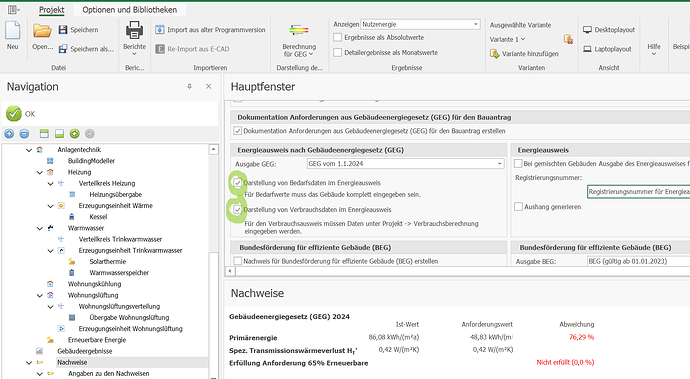Image resolution: width=690 pixels, height=379 pixels.
Task: Collapse the Warmwasser tree node
Action: (x=40, y=228)
